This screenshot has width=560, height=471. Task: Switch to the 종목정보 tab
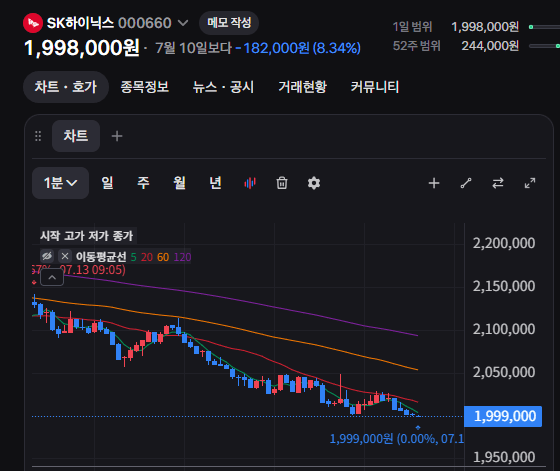145,87
